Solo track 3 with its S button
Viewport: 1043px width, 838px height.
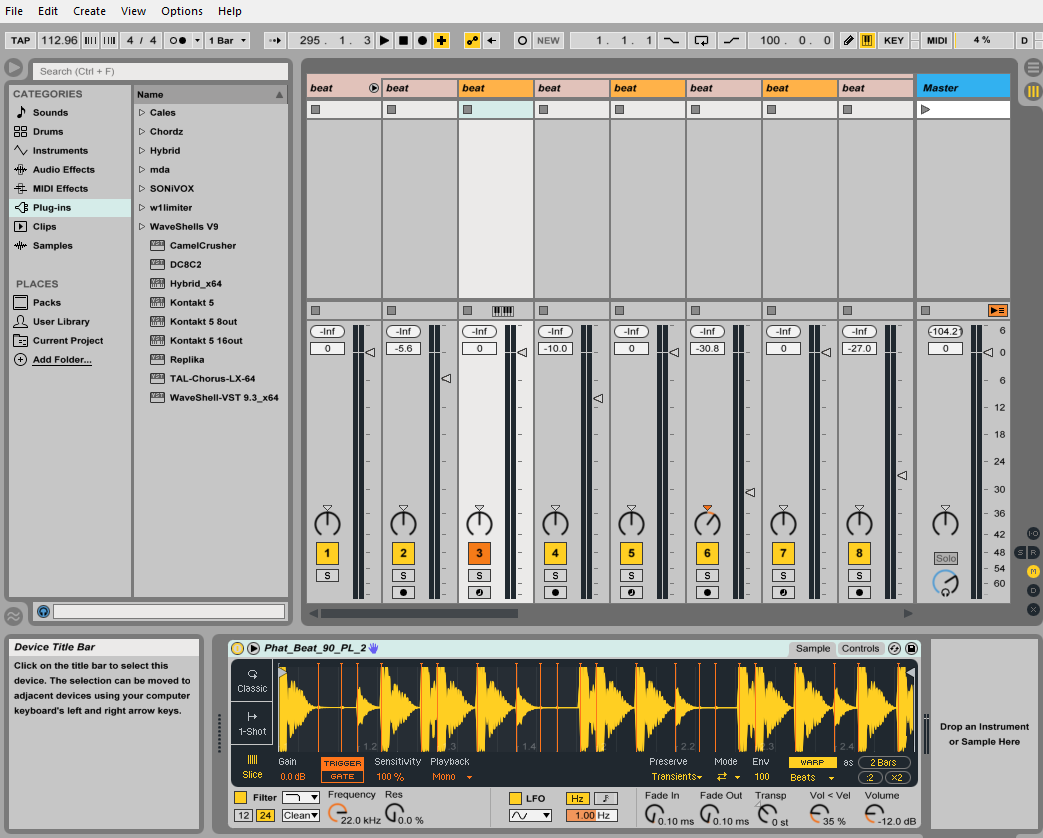479,575
